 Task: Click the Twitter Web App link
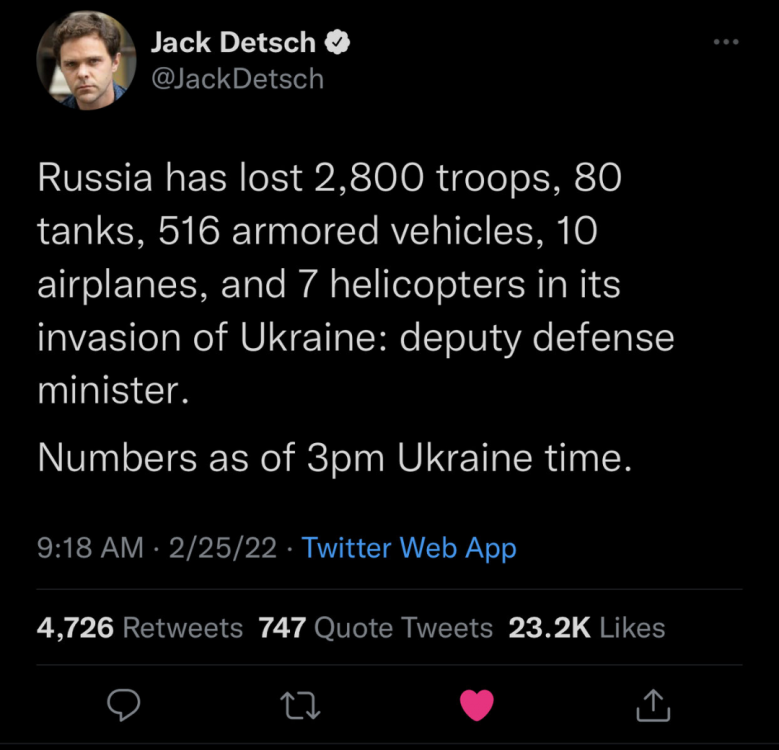point(409,548)
